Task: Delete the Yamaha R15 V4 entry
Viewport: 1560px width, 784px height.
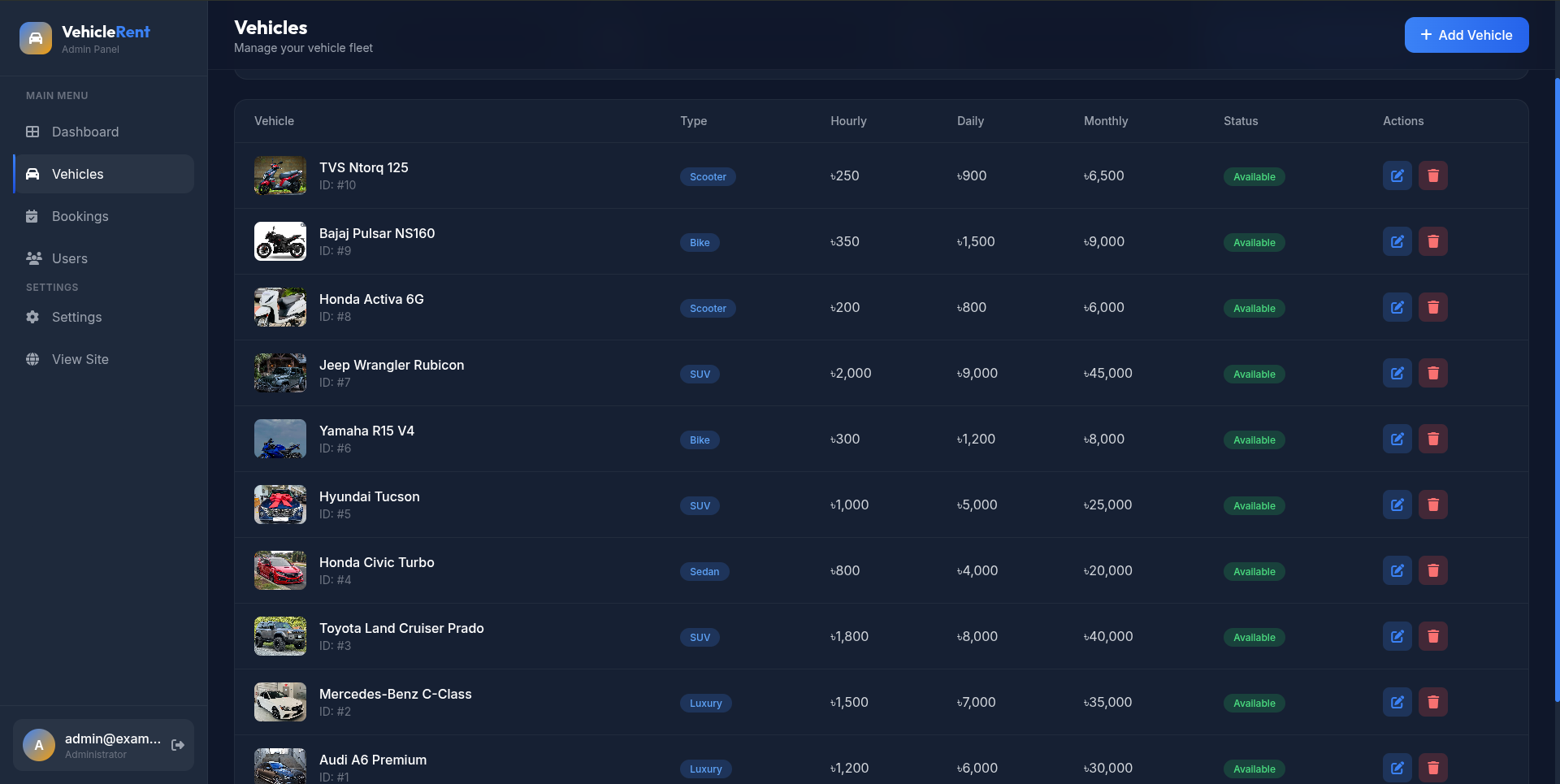Action: coord(1432,439)
